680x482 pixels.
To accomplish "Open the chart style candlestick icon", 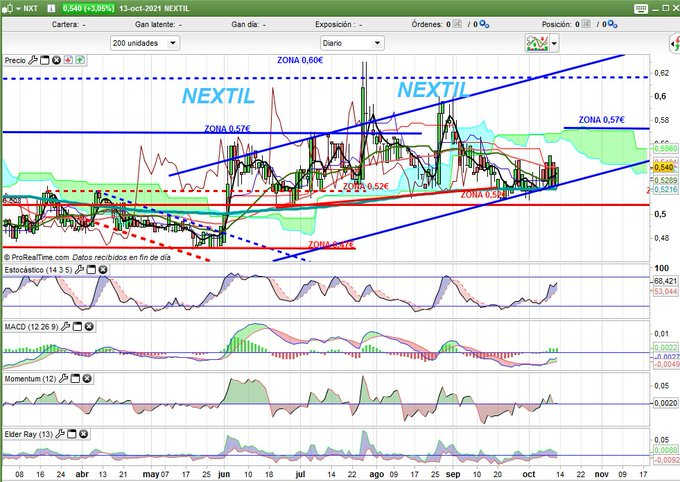I will (8, 8).
